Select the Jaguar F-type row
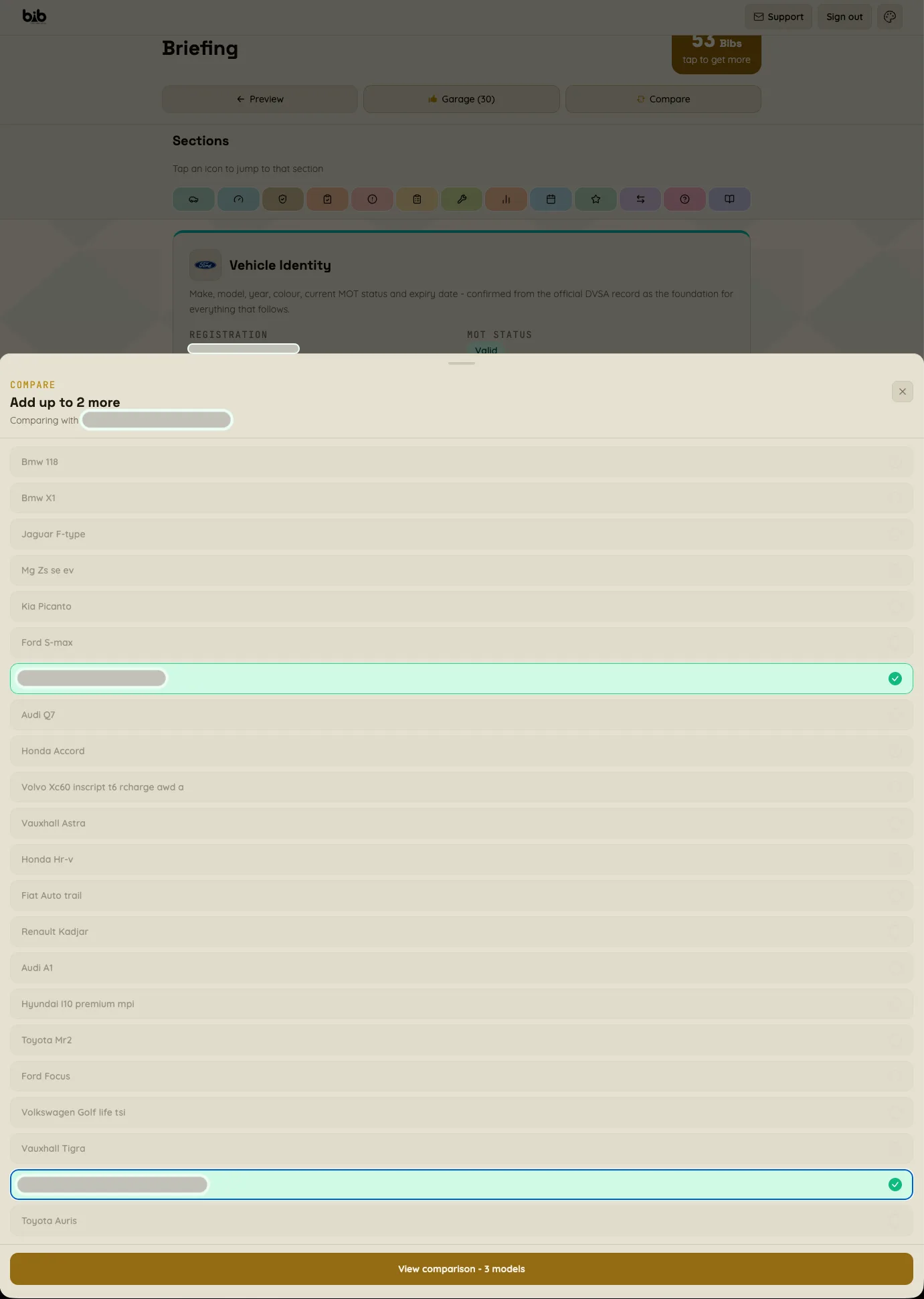 point(462,534)
